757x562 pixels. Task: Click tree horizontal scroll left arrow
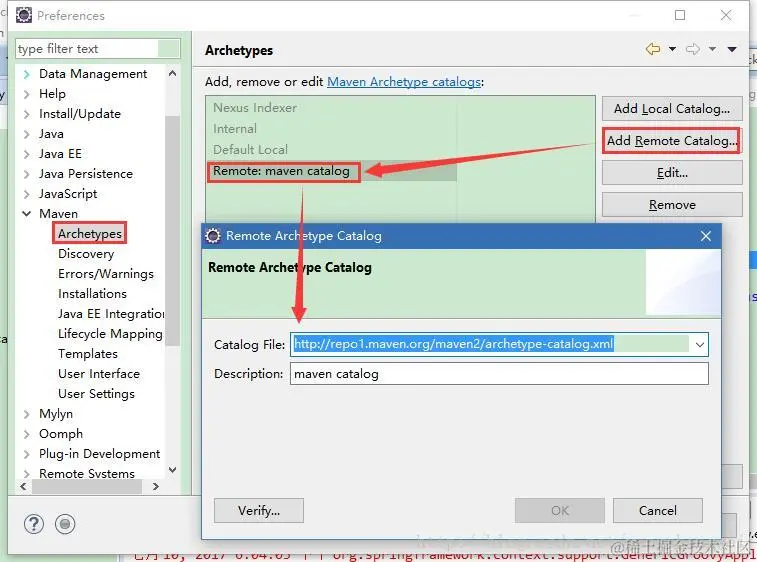24,486
